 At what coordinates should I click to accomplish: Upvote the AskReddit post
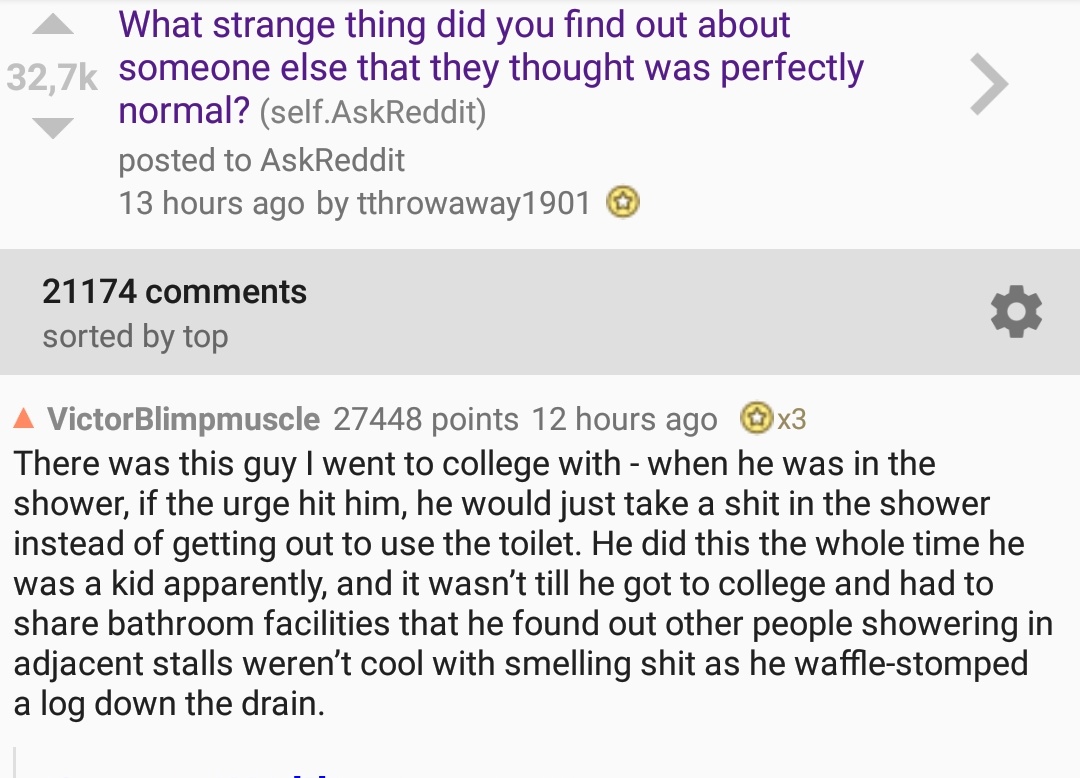click(x=52, y=25)
